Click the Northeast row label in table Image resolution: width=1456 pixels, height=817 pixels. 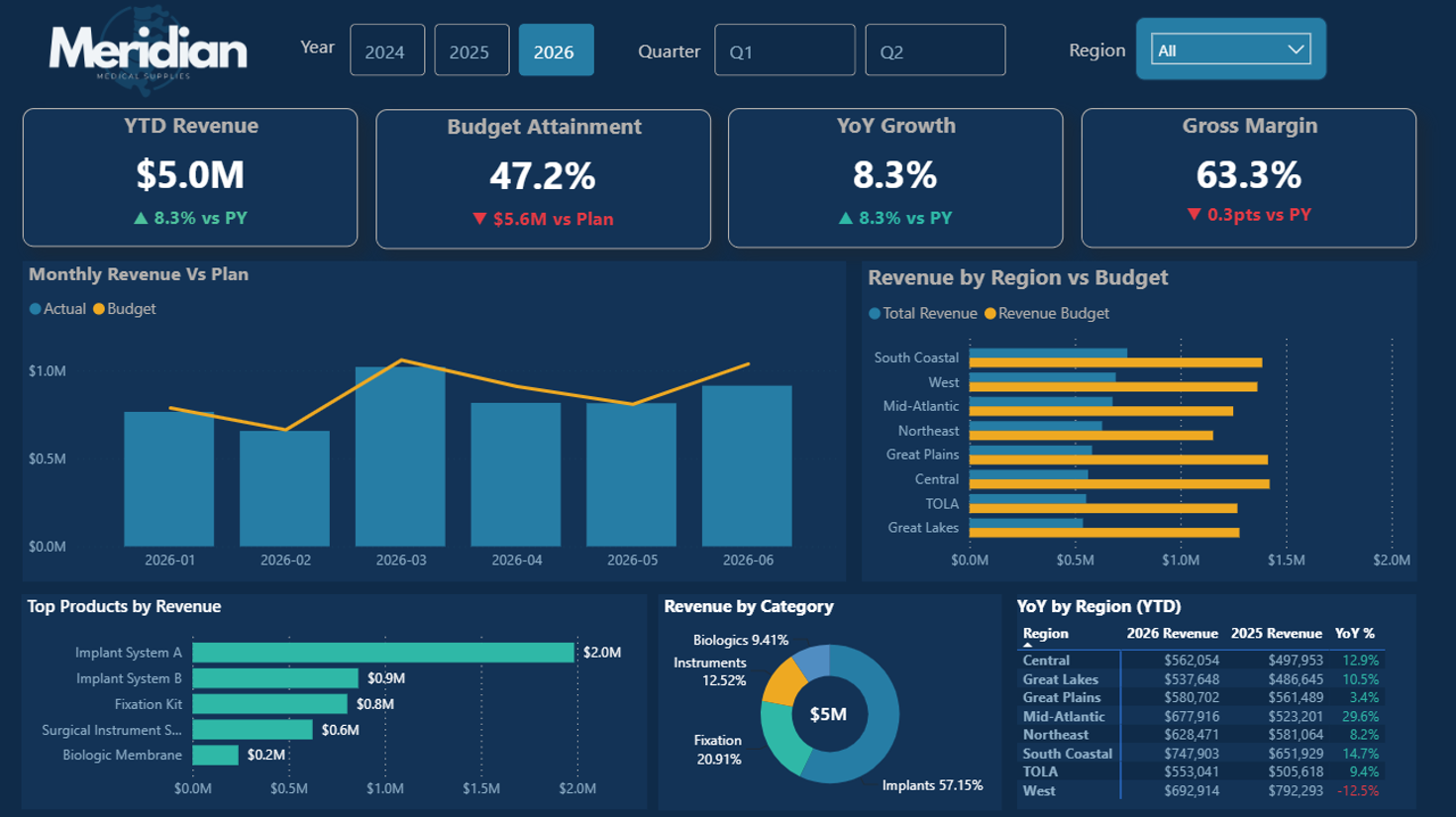click(x=1055, y=735)
